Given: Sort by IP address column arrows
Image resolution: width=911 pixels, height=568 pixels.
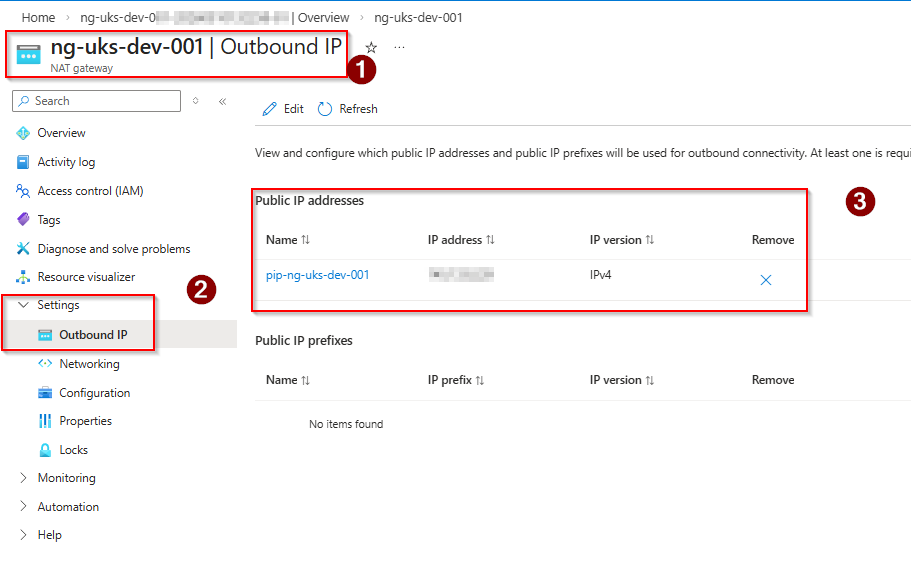Looking at the screenshot, I should point(490,240).
